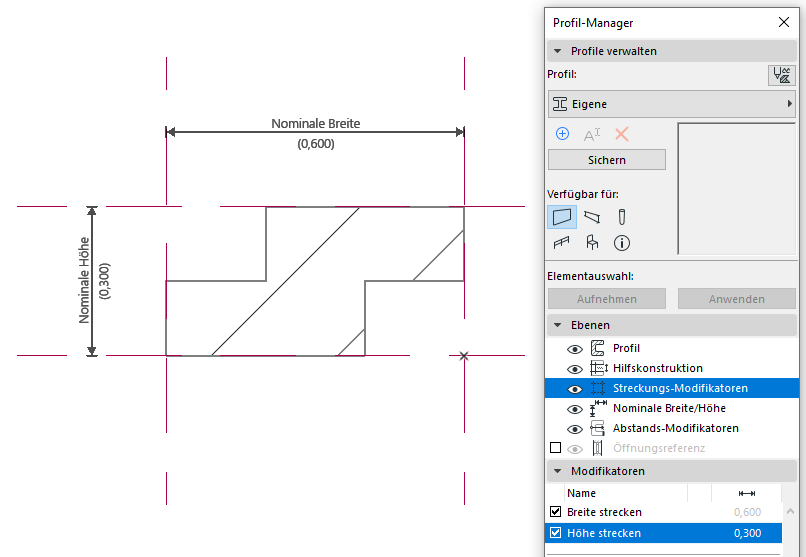Image resolution: width=806 pixels, height=557 pixels.
Task: Select the Breite strecken modifier row
Action: (664, 512)
